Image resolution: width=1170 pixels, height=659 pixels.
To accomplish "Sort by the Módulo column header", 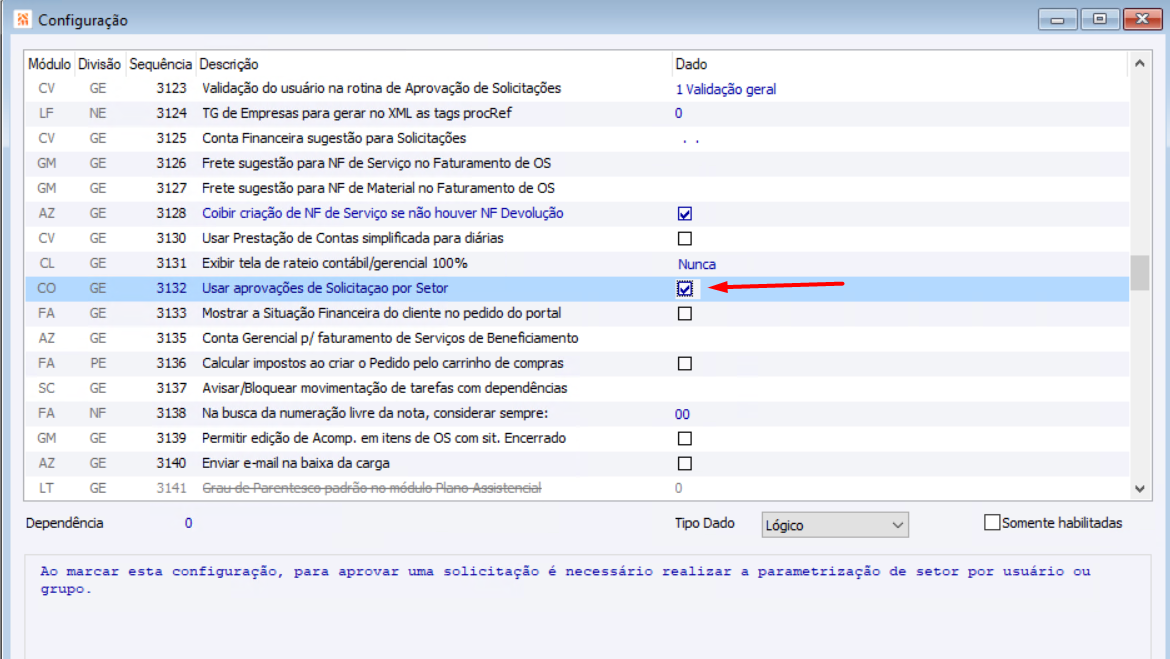I will point(49,64).
